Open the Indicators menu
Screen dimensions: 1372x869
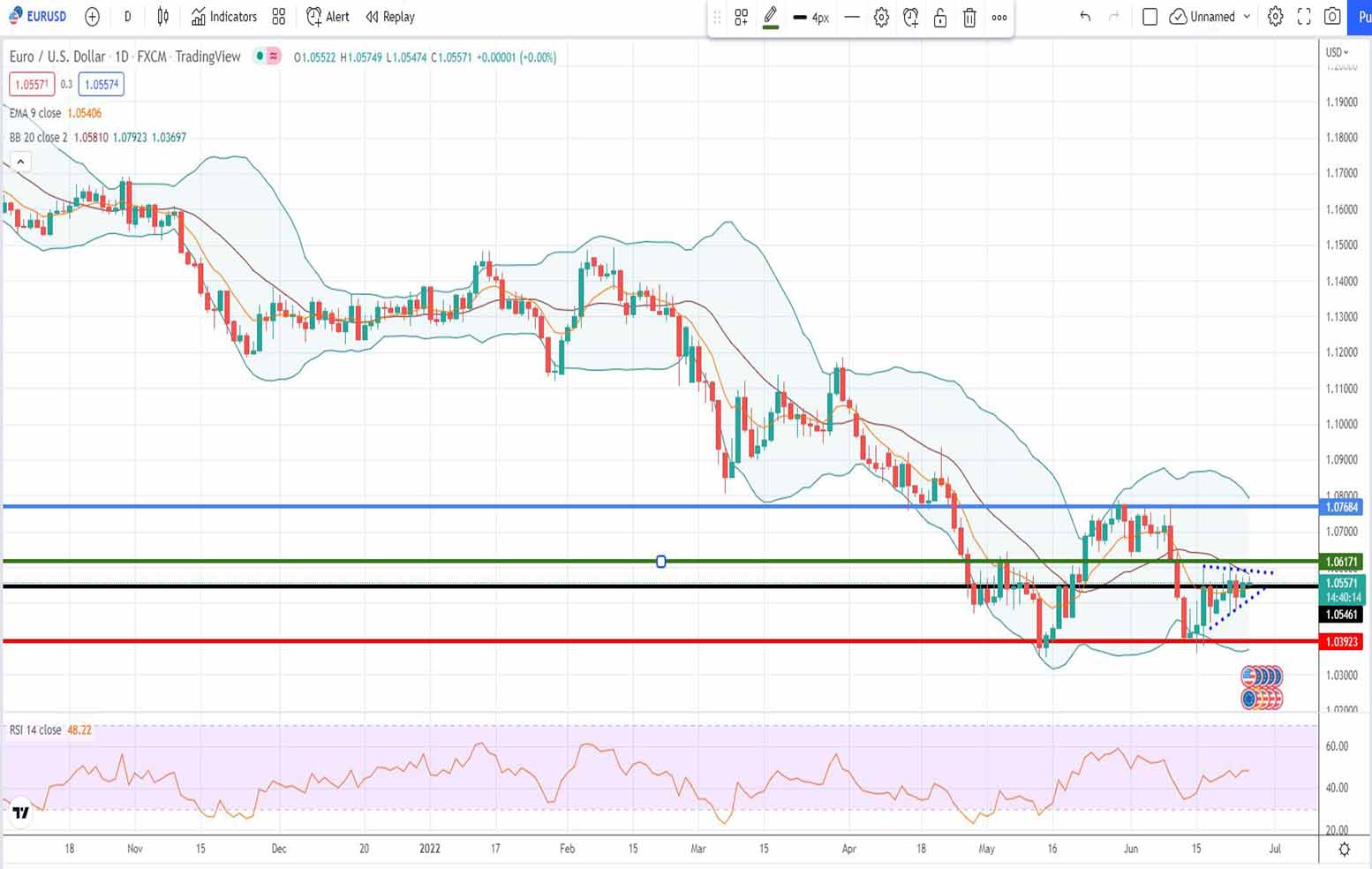click(x=224, y=17)
